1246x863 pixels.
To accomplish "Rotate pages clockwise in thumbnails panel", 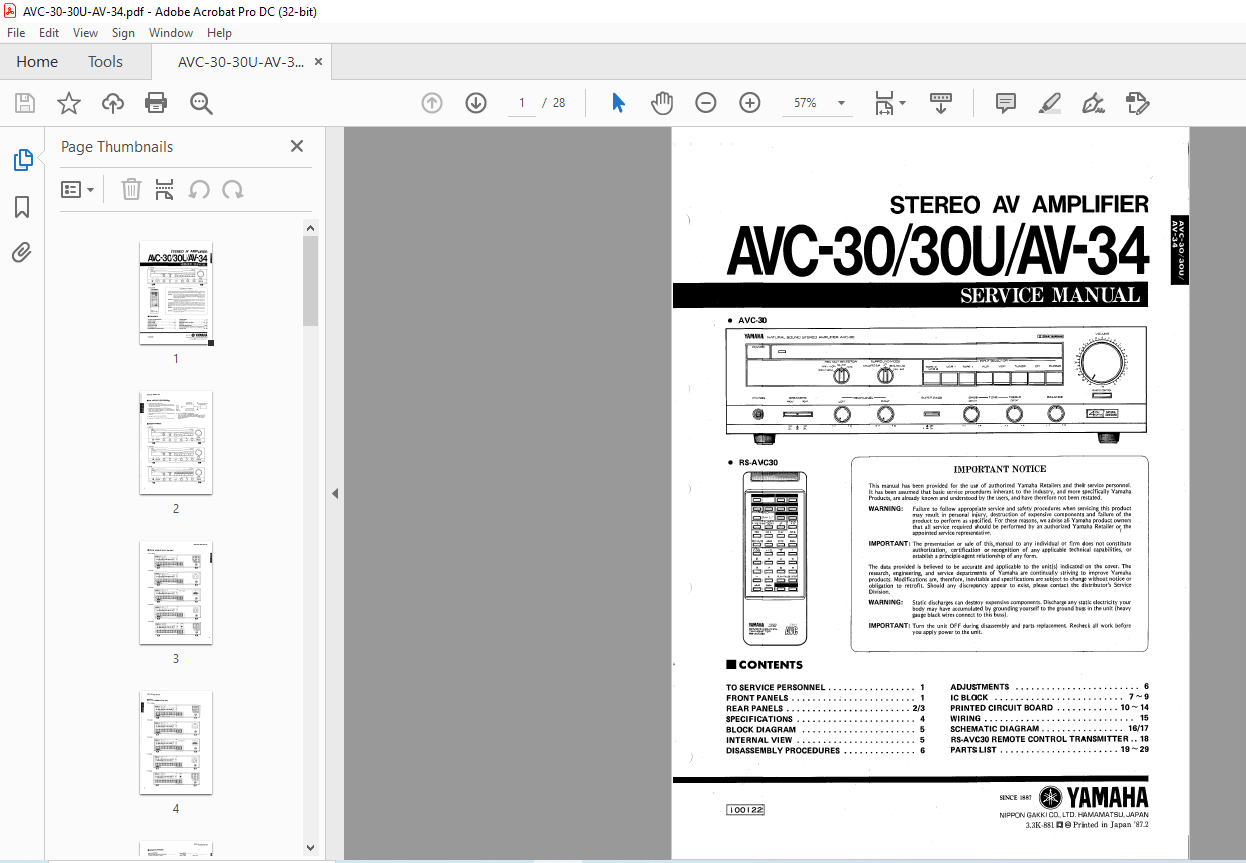I will point(233,189).
